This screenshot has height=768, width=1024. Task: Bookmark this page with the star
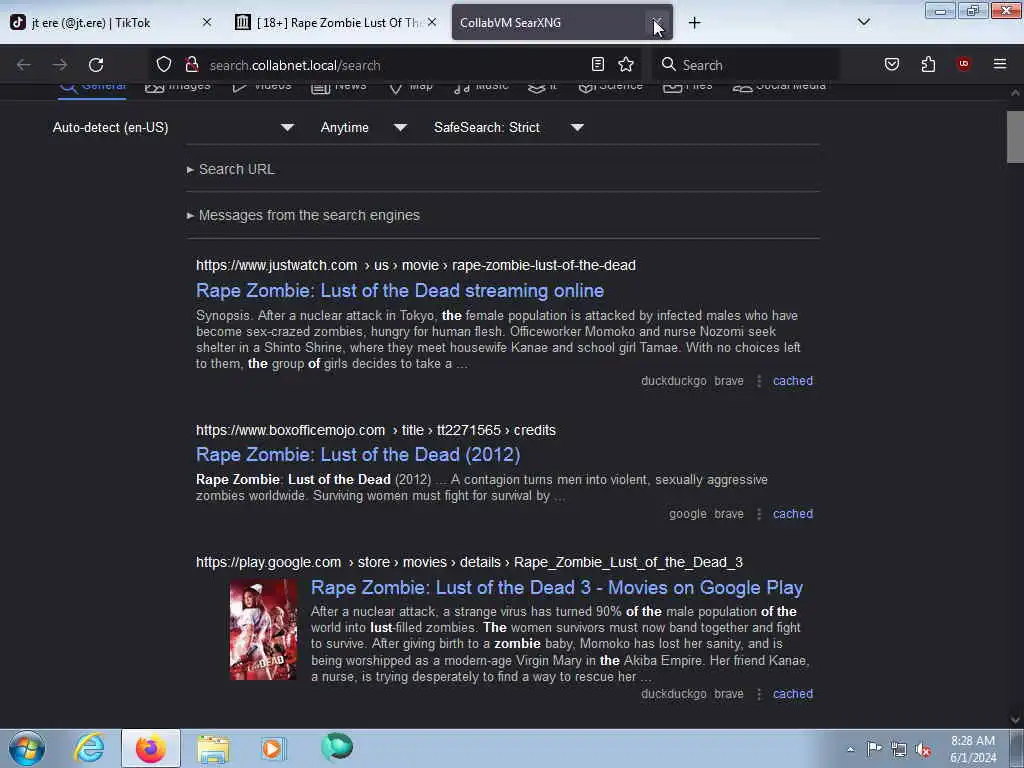coord(626,64)
